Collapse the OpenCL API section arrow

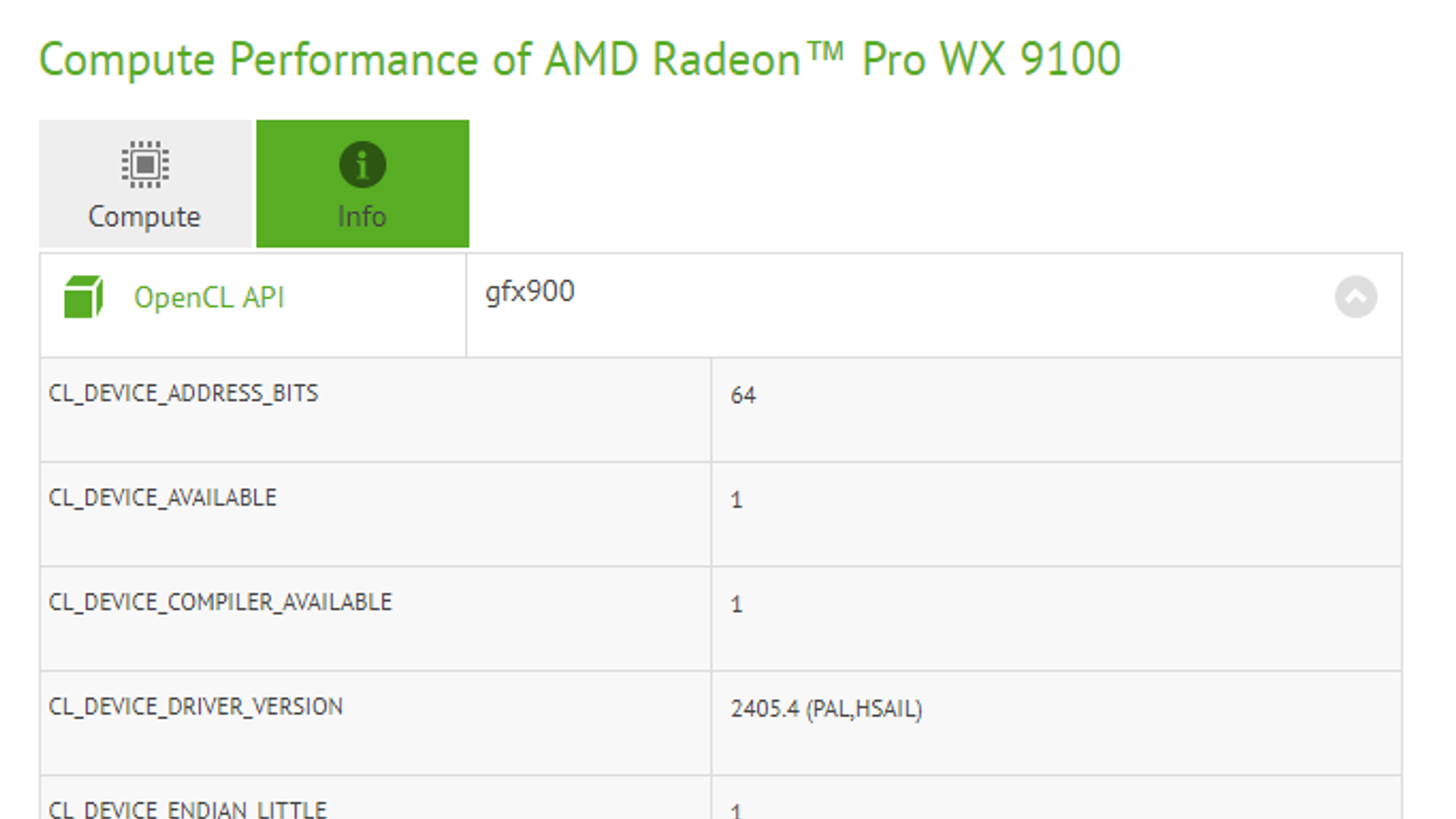[x=1355, y=297]
